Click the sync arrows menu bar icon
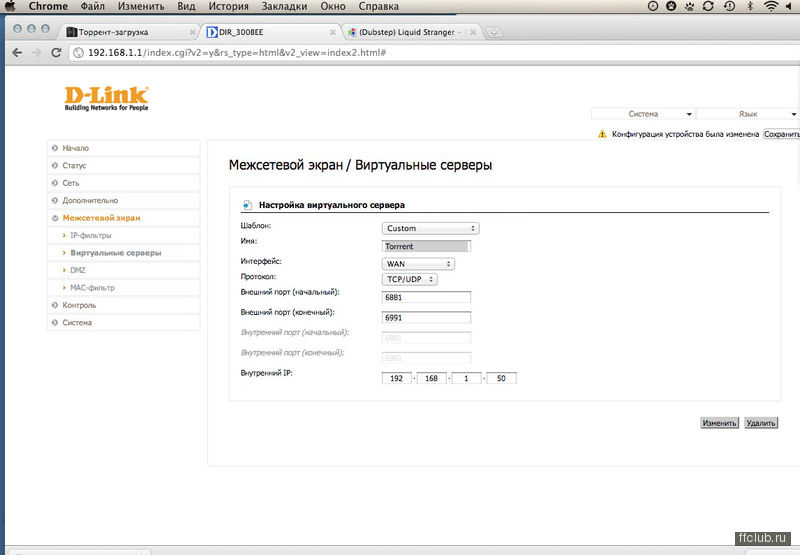 708,6
